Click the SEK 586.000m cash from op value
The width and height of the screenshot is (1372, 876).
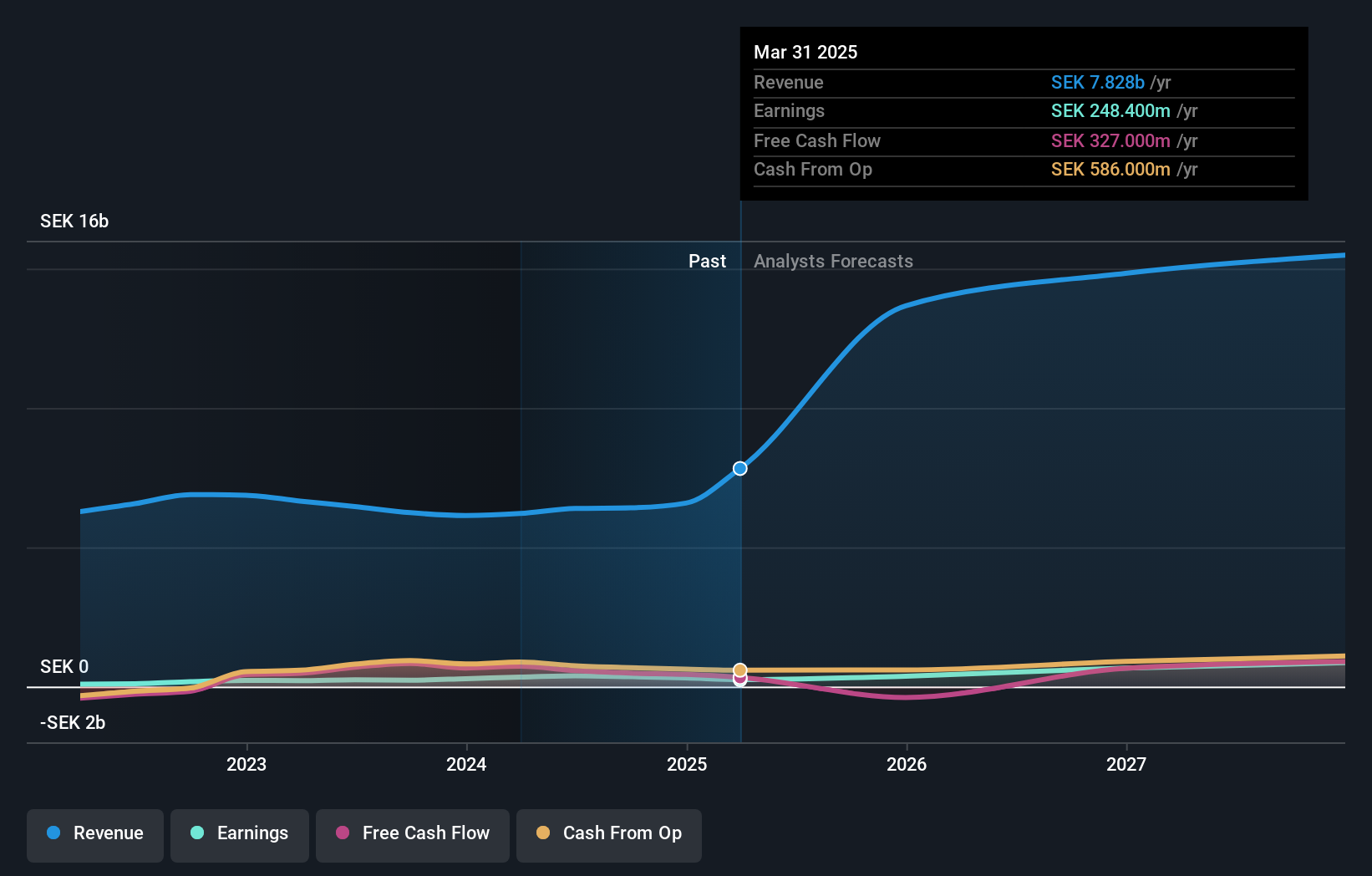pyautogui.click(x=1110, y=169)
